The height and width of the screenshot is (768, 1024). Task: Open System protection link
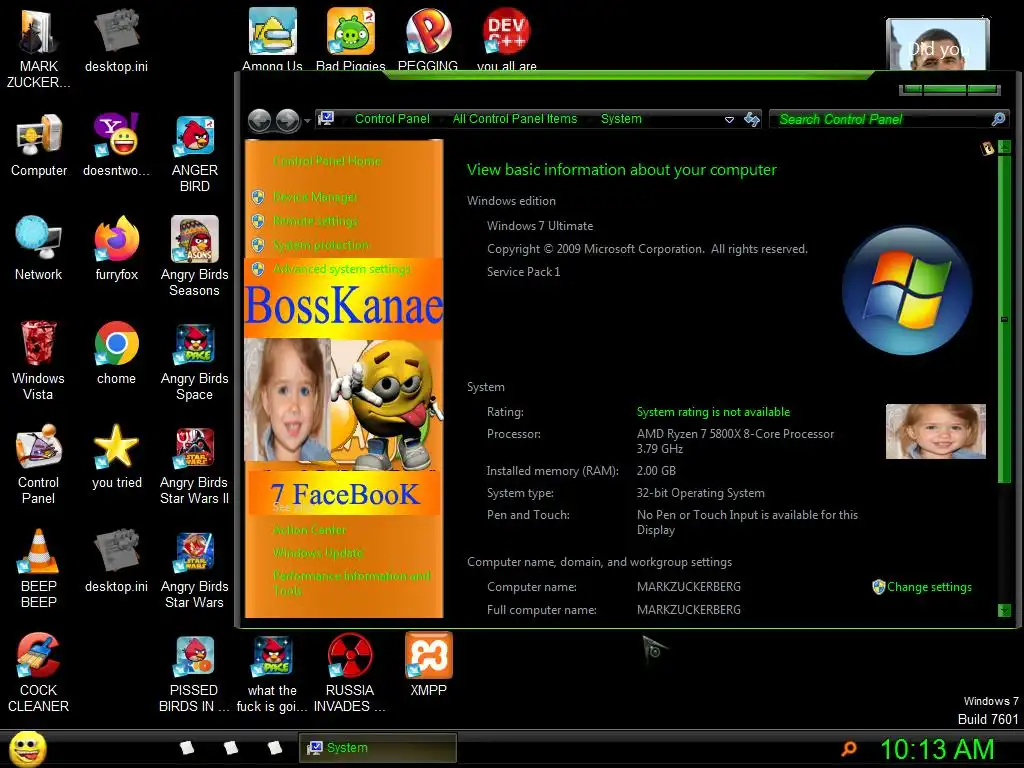click(x=321, y=245)
